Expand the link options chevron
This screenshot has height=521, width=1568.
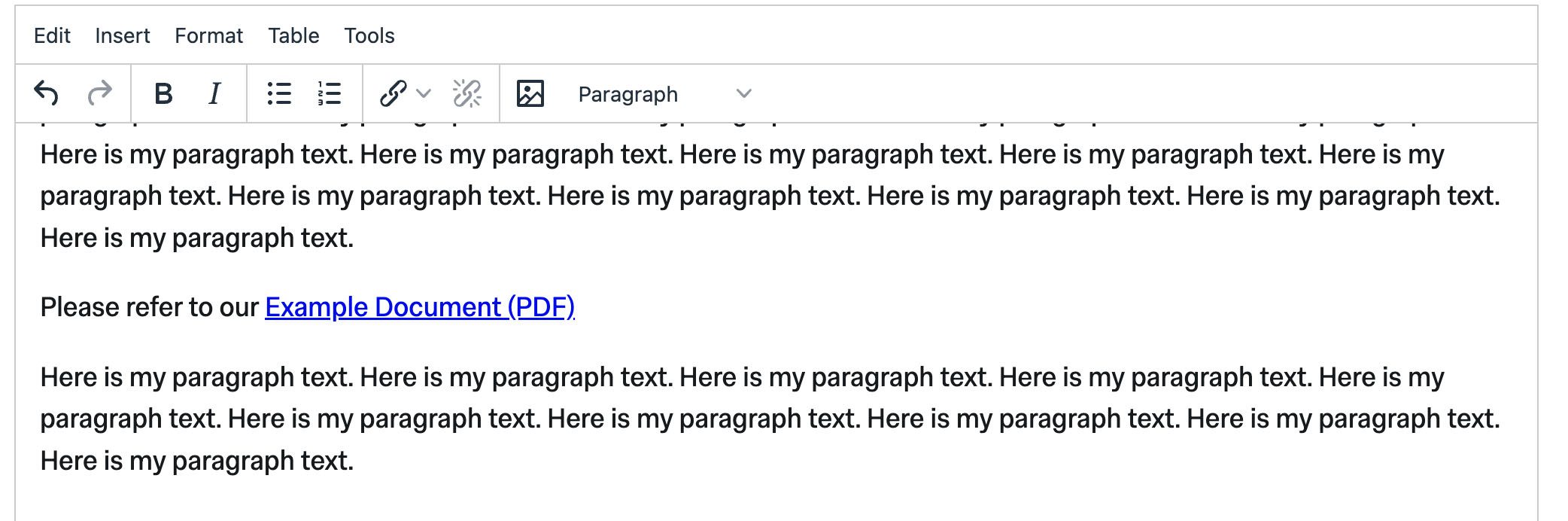pos(424,93)
